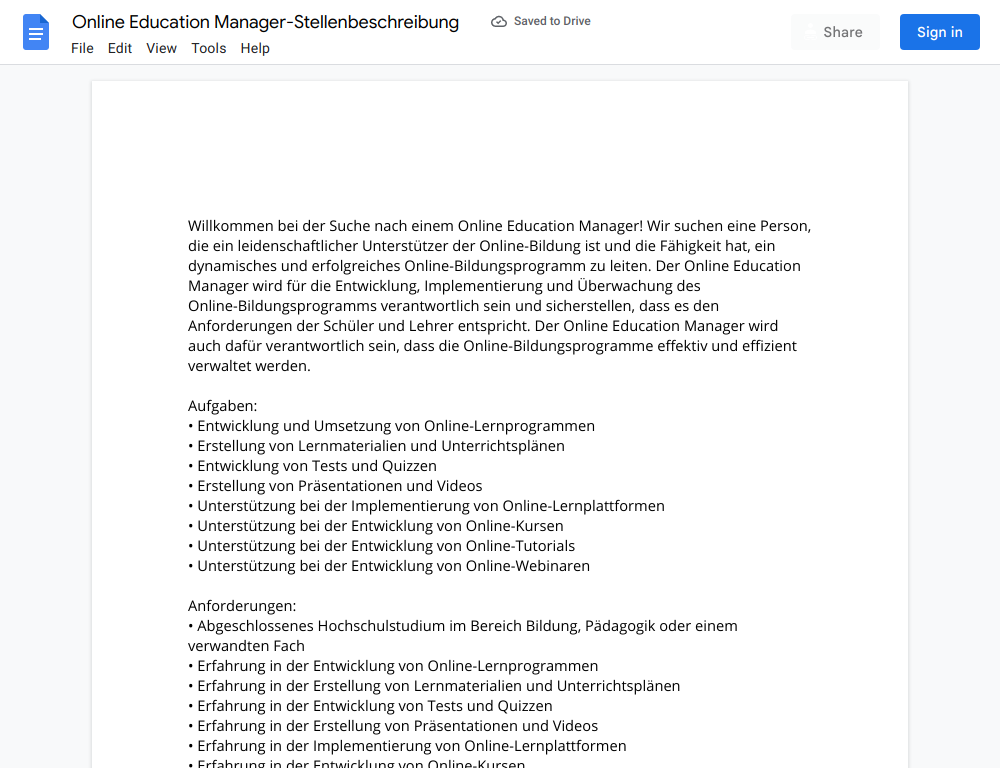Open the Google Docs home icon

36,32
